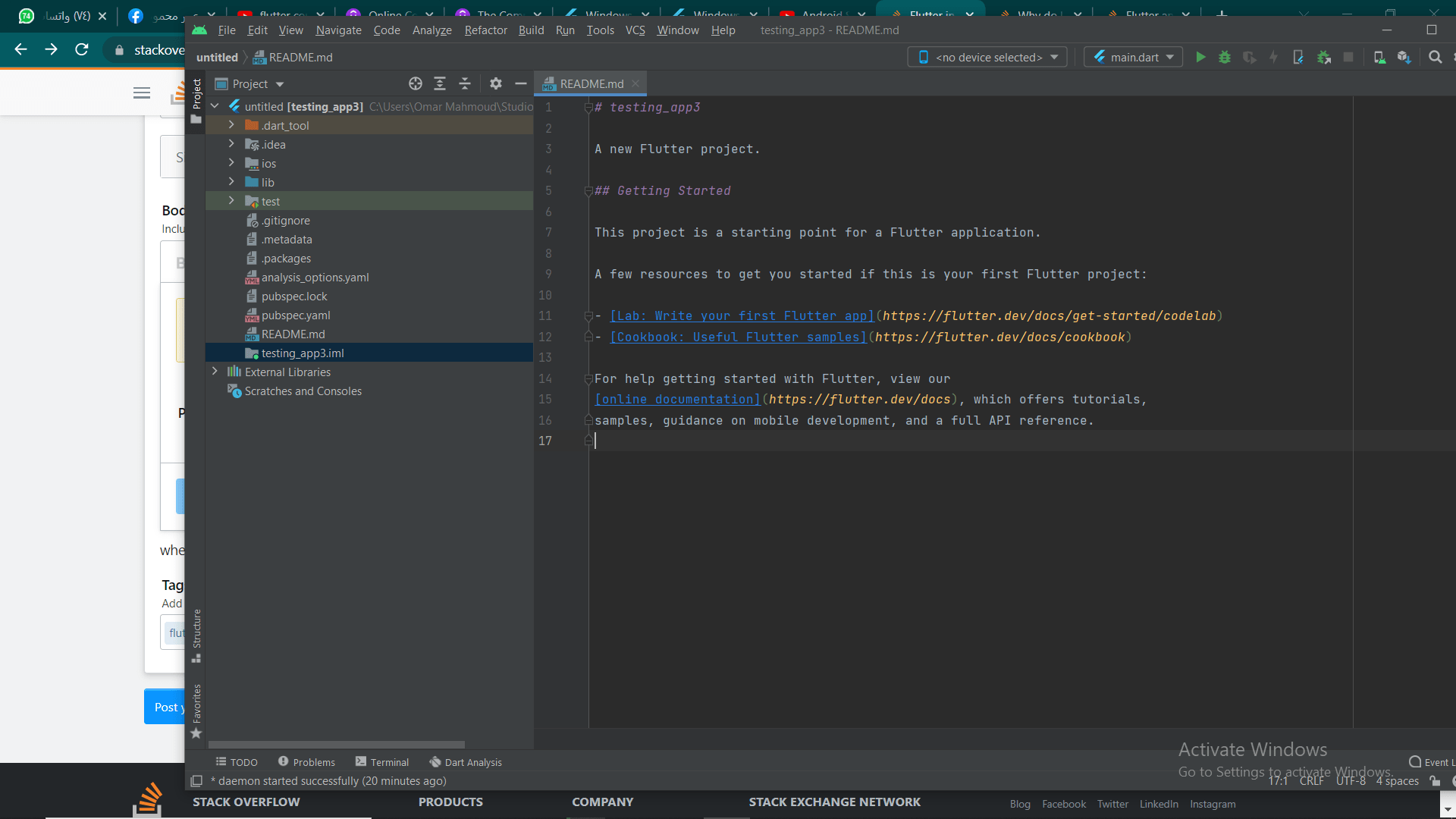
Task: Toggle the Favorites tool window side tab
Action: (x=196, y=704)
